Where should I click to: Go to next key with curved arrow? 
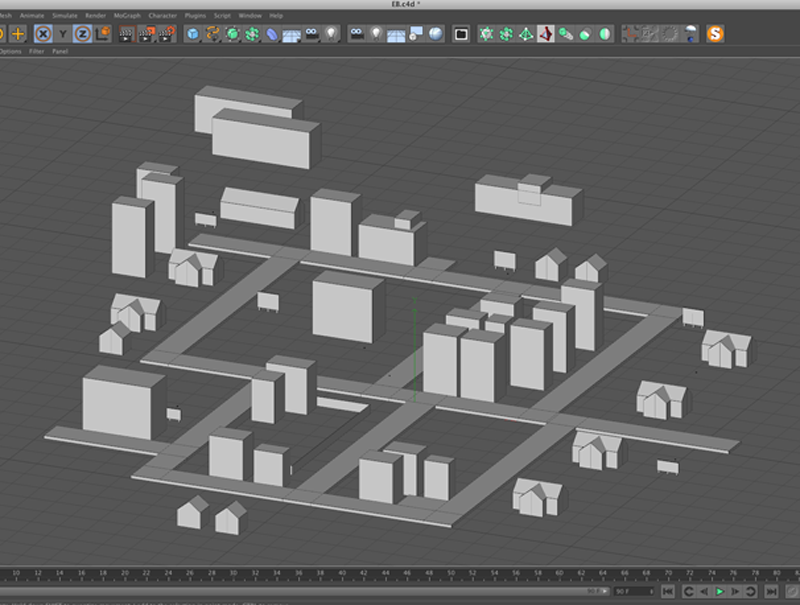coord(751,592)
